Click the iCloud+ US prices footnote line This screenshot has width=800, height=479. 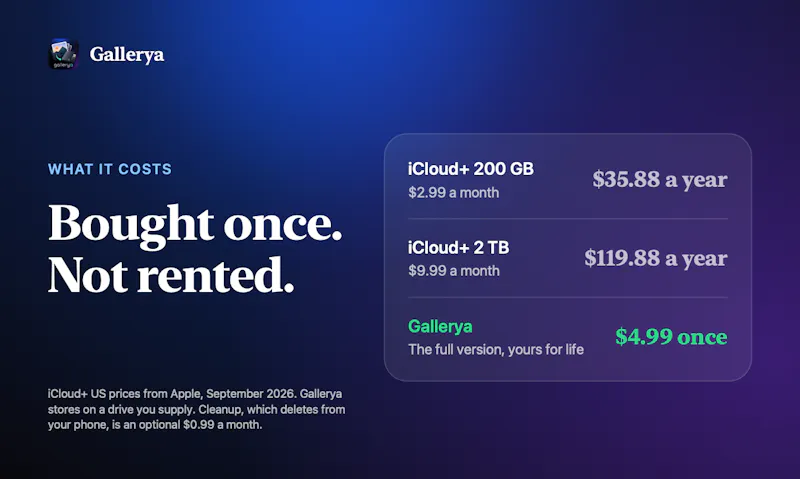coord(195,394)
